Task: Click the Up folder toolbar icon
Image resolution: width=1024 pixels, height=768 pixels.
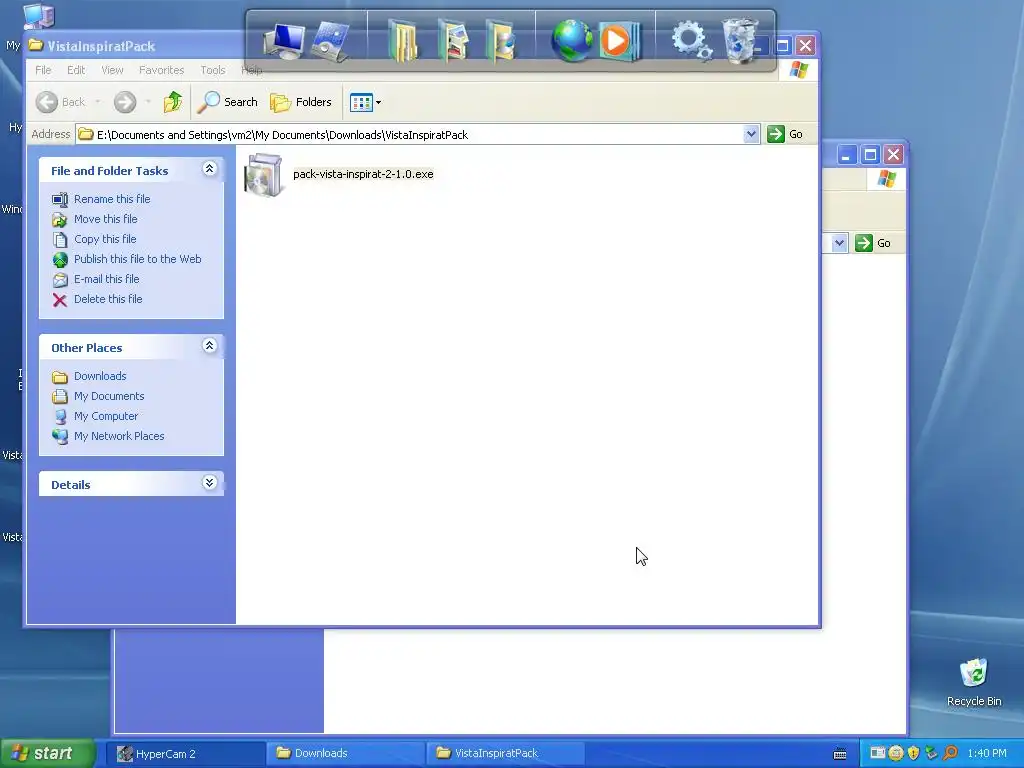Action: click(173, 102)
